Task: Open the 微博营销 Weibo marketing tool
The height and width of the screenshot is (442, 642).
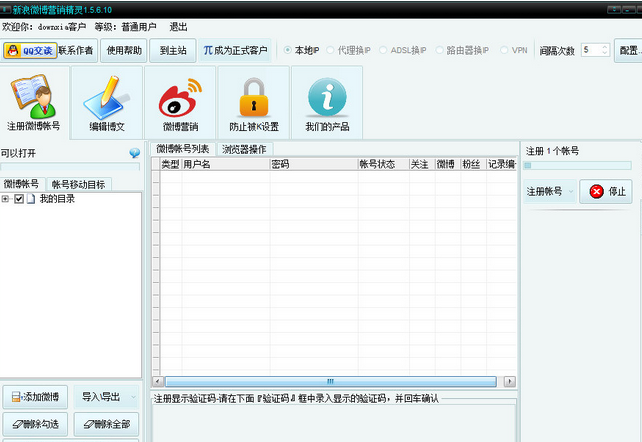Action: pos(180,103)
